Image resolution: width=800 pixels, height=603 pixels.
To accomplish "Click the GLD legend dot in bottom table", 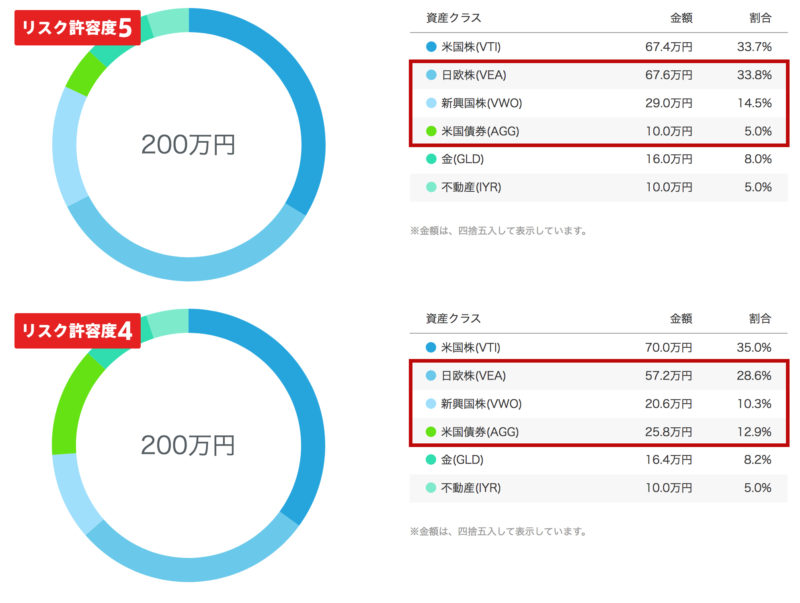I will tap(431, 460).
